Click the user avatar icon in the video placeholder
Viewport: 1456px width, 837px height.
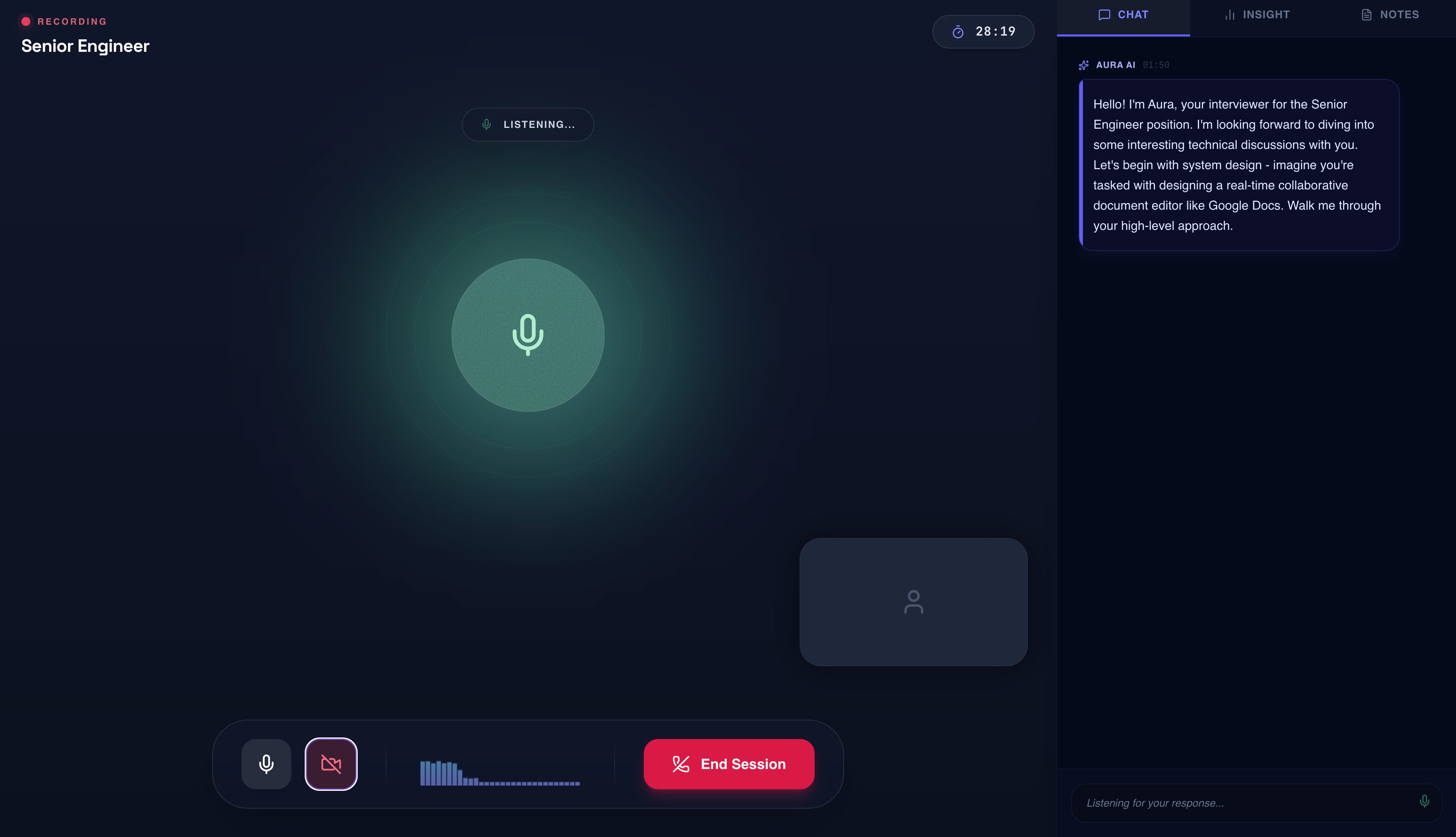point(913,602)
